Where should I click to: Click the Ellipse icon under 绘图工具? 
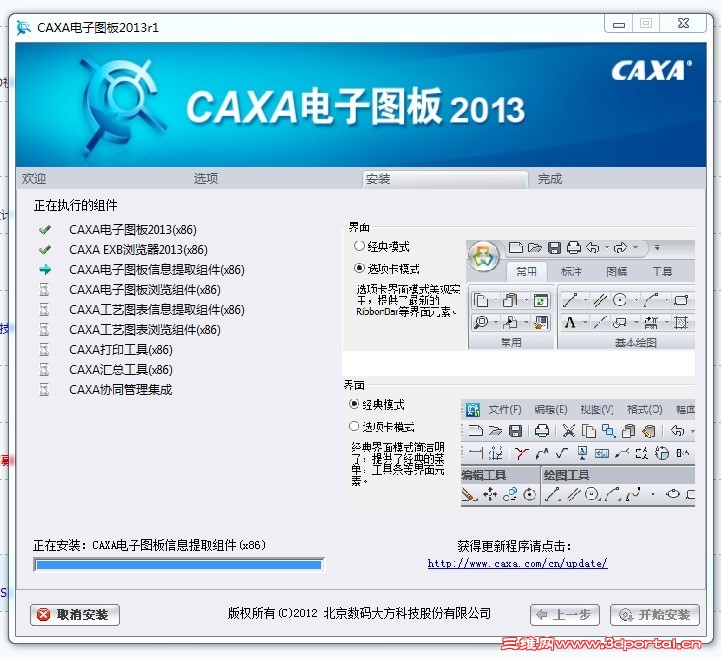673,494
